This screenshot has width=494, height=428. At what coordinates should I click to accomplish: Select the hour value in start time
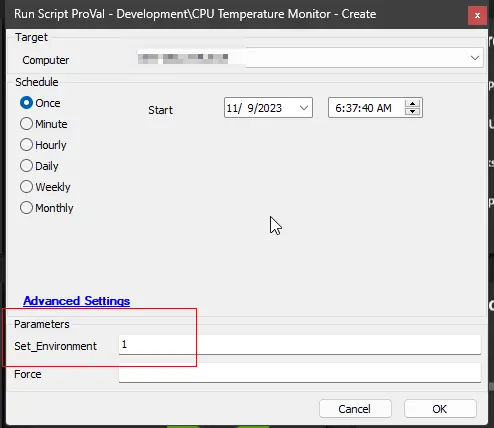pyautogui.click(x=338, y=108)
